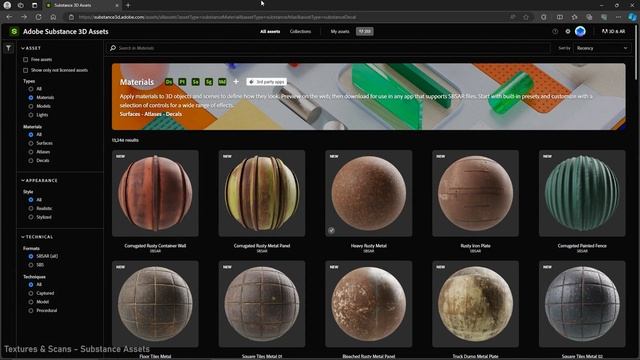Open the browser tab actions icon
Viewport: 640px width, 360px height.
tap(34, 5)
